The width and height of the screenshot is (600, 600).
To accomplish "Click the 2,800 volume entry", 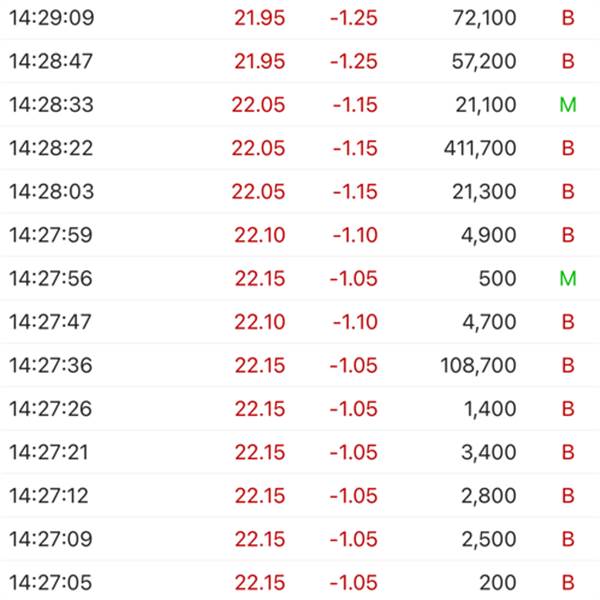I will tap(490, 495).
